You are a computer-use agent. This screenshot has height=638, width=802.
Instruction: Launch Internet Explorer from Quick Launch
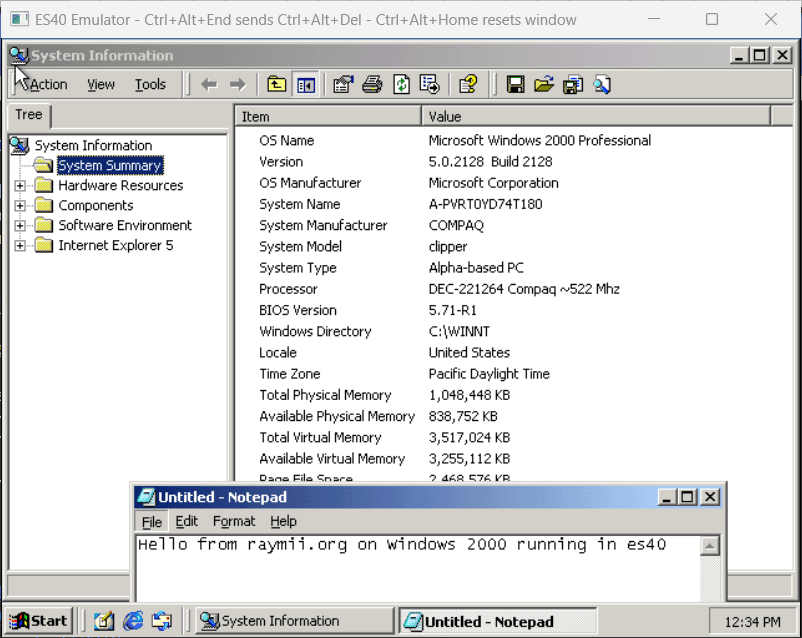(133, 621)
